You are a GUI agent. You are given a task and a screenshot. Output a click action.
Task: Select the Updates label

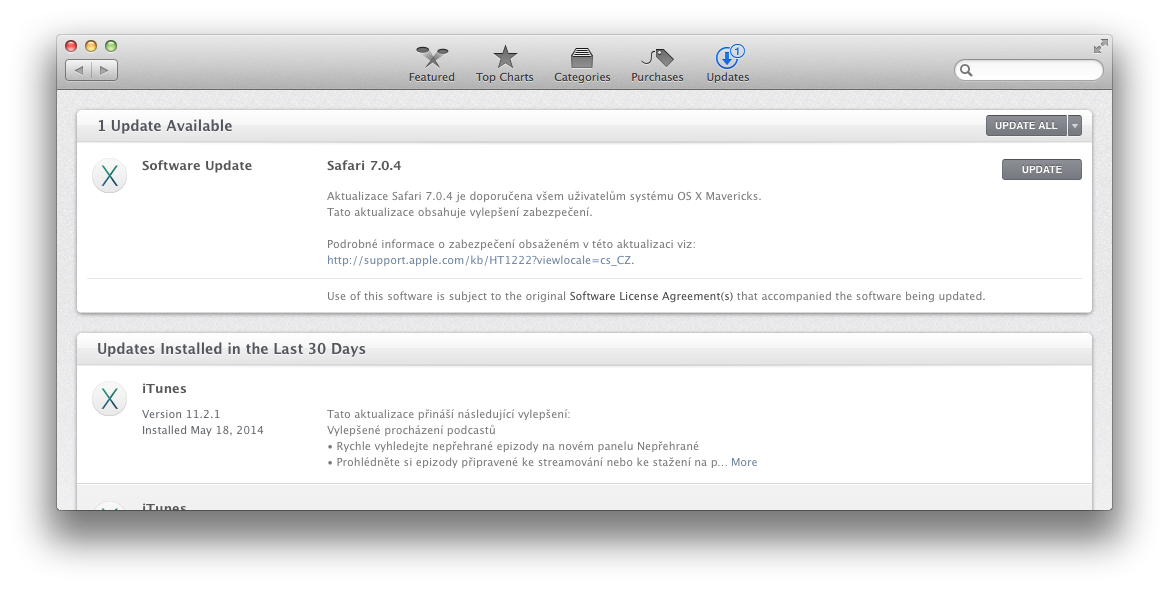pyautogui.click(x=728, y=77)
